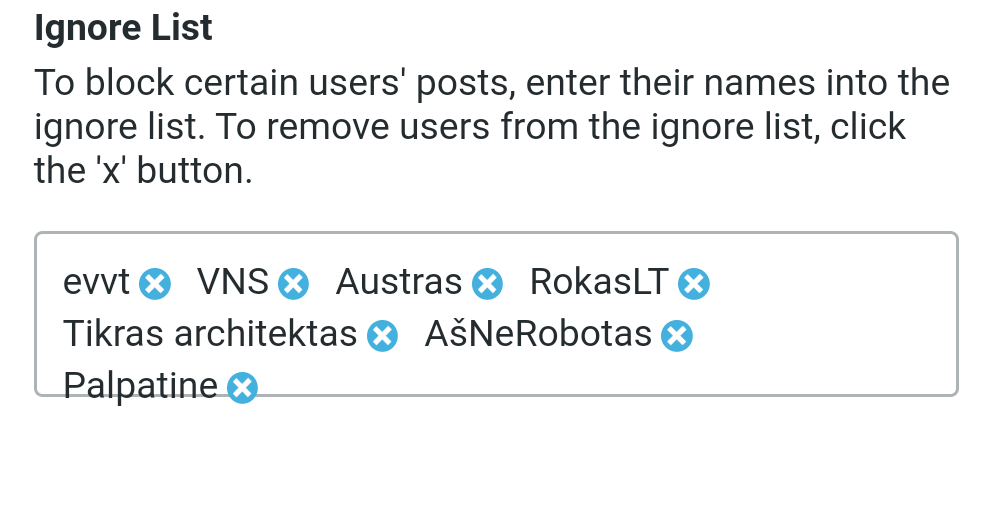Select the RokasLT username tag text
986x508 pixels.
coord(599,282)
